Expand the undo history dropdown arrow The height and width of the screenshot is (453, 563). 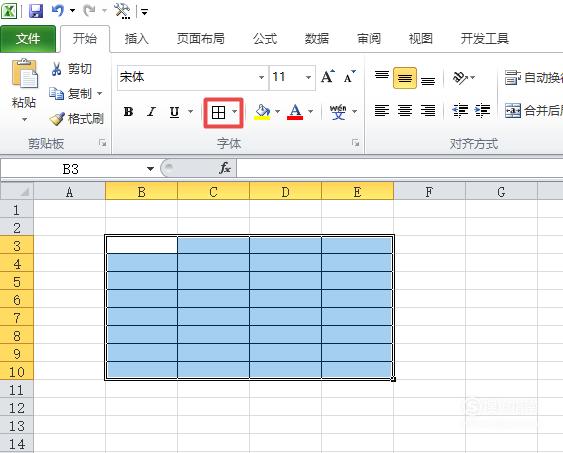point(73,11)
